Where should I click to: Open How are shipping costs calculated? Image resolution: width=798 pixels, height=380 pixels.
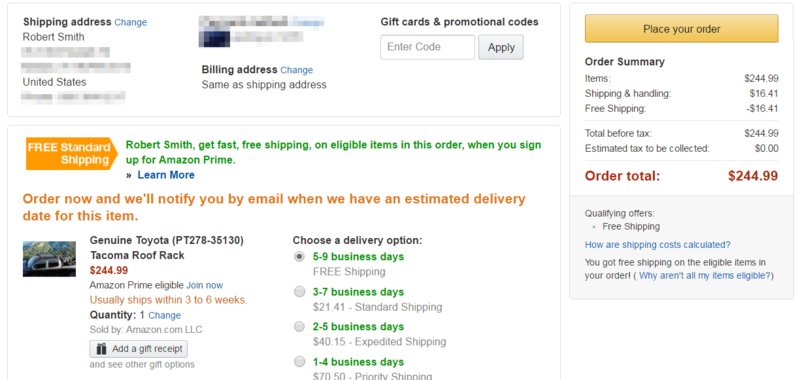point(658,245)
